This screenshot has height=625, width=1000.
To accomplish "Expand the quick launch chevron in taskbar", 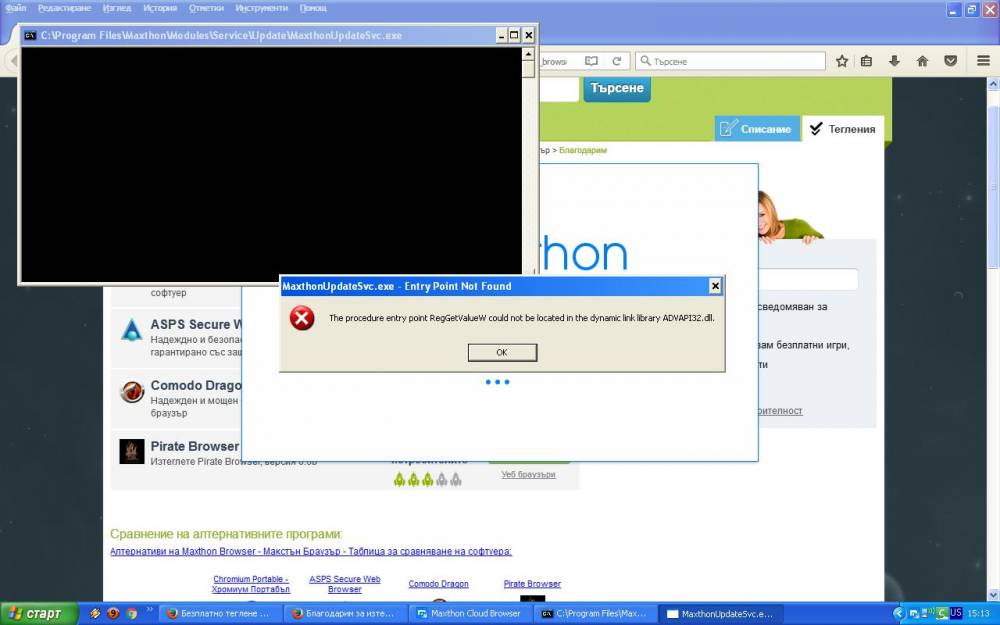I will click(150, 610).
